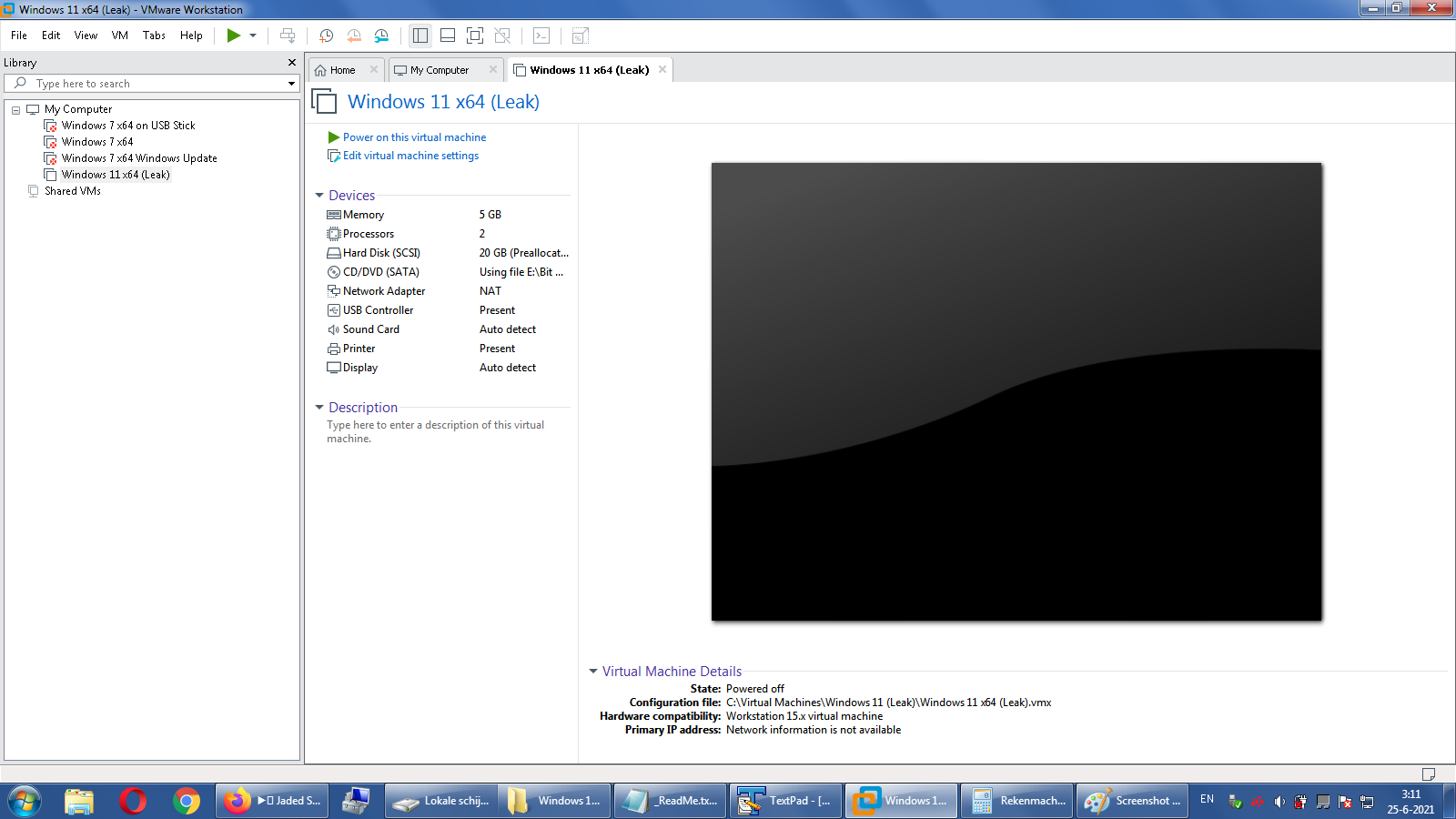Collapse the Devices section
The image size is (1456, 819).
point(319,196)
